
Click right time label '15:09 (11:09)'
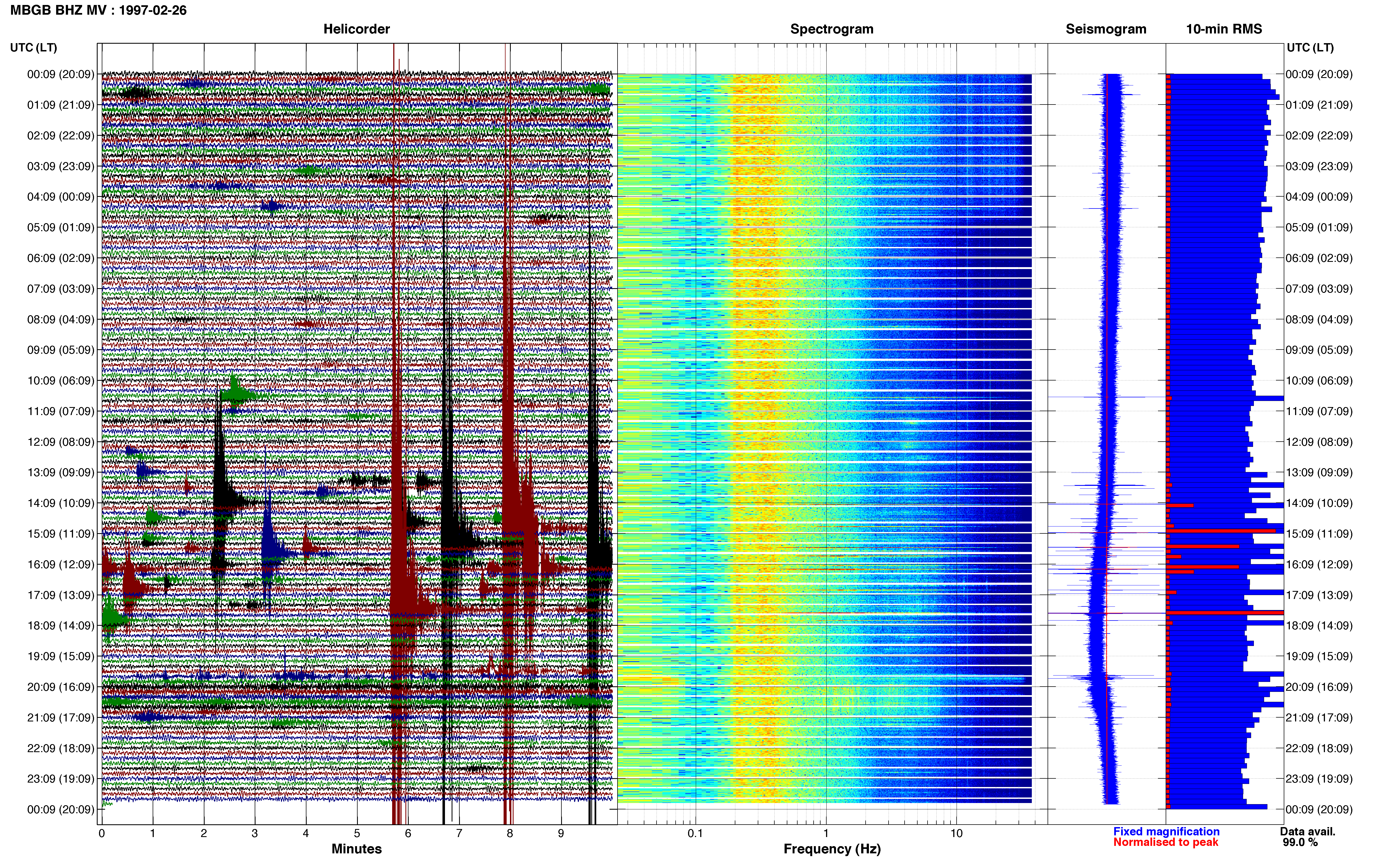[1319, 534]
